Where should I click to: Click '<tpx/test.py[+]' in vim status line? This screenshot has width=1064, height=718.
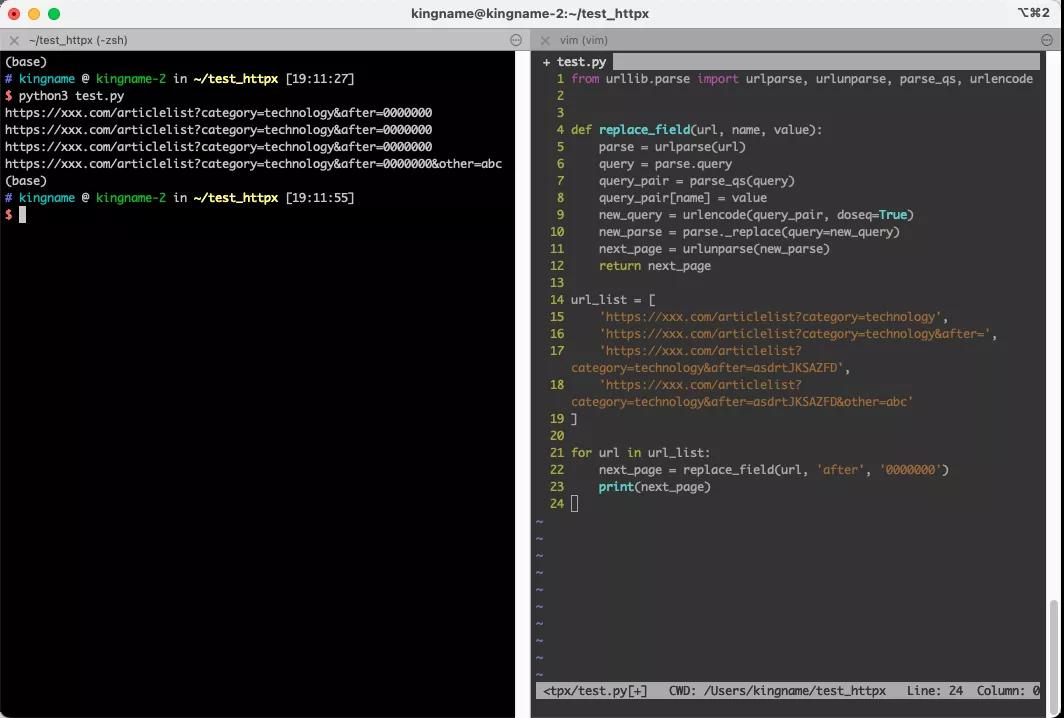pyautogui.click(x=595, y=690)
